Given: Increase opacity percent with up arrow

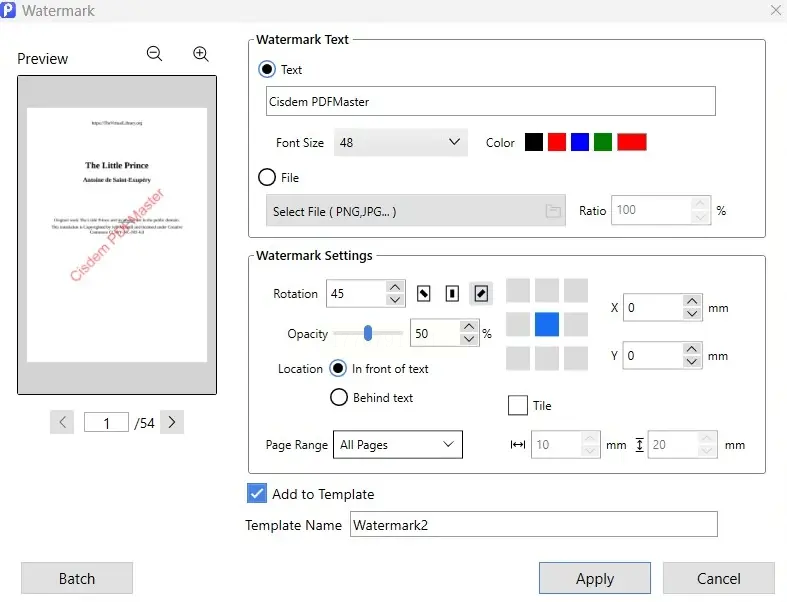Looking at the screenshot, I should pos(469,327).
